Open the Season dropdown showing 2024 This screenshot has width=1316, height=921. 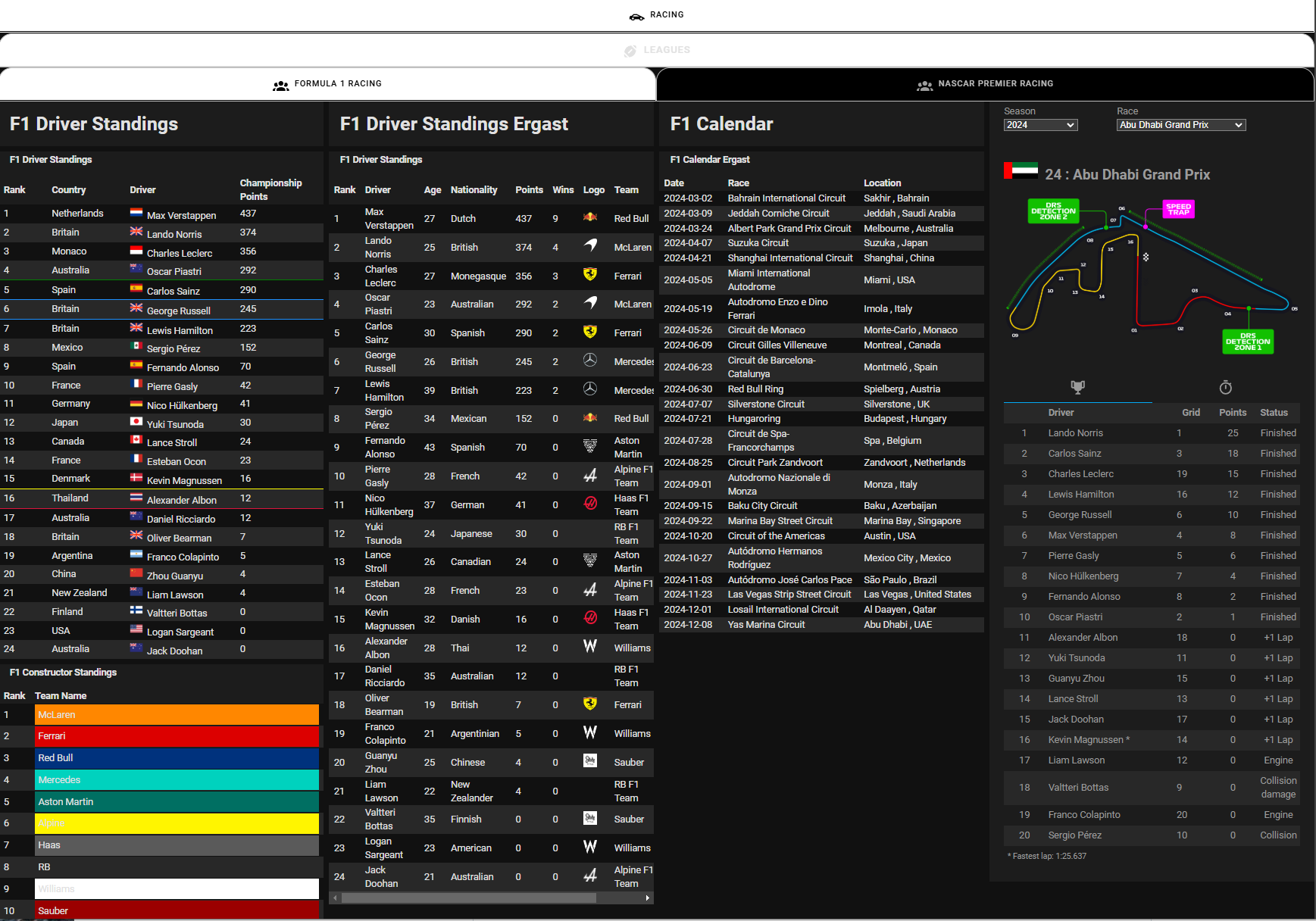(1040, 125)
